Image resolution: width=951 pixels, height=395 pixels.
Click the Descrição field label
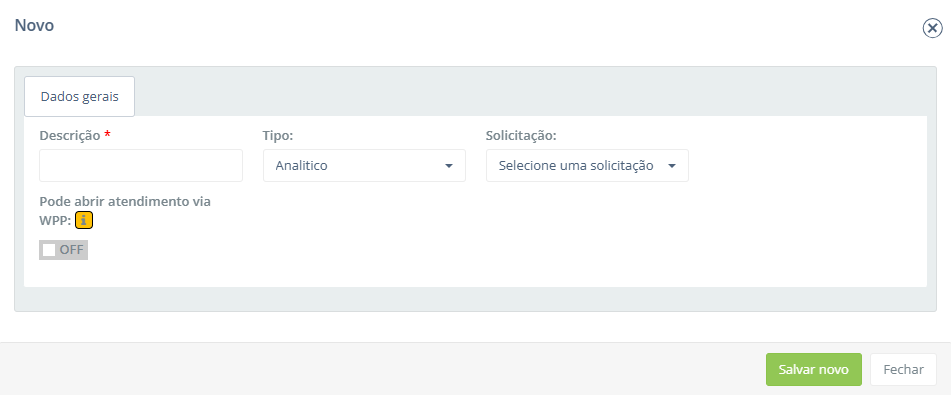tap(70, 135)
